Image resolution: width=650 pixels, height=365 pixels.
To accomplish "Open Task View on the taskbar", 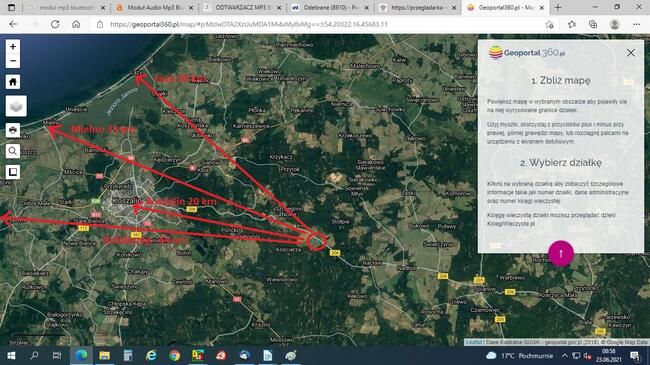I will click(x=57, y=355).
